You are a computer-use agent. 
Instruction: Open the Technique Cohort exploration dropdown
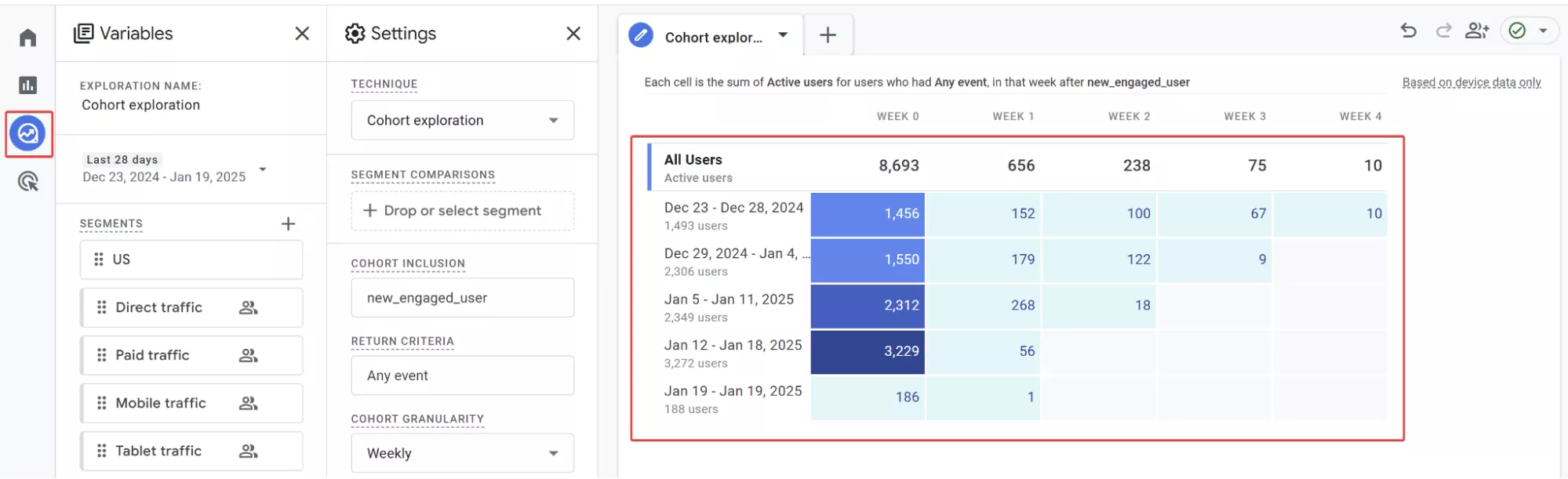coord(462,120)
